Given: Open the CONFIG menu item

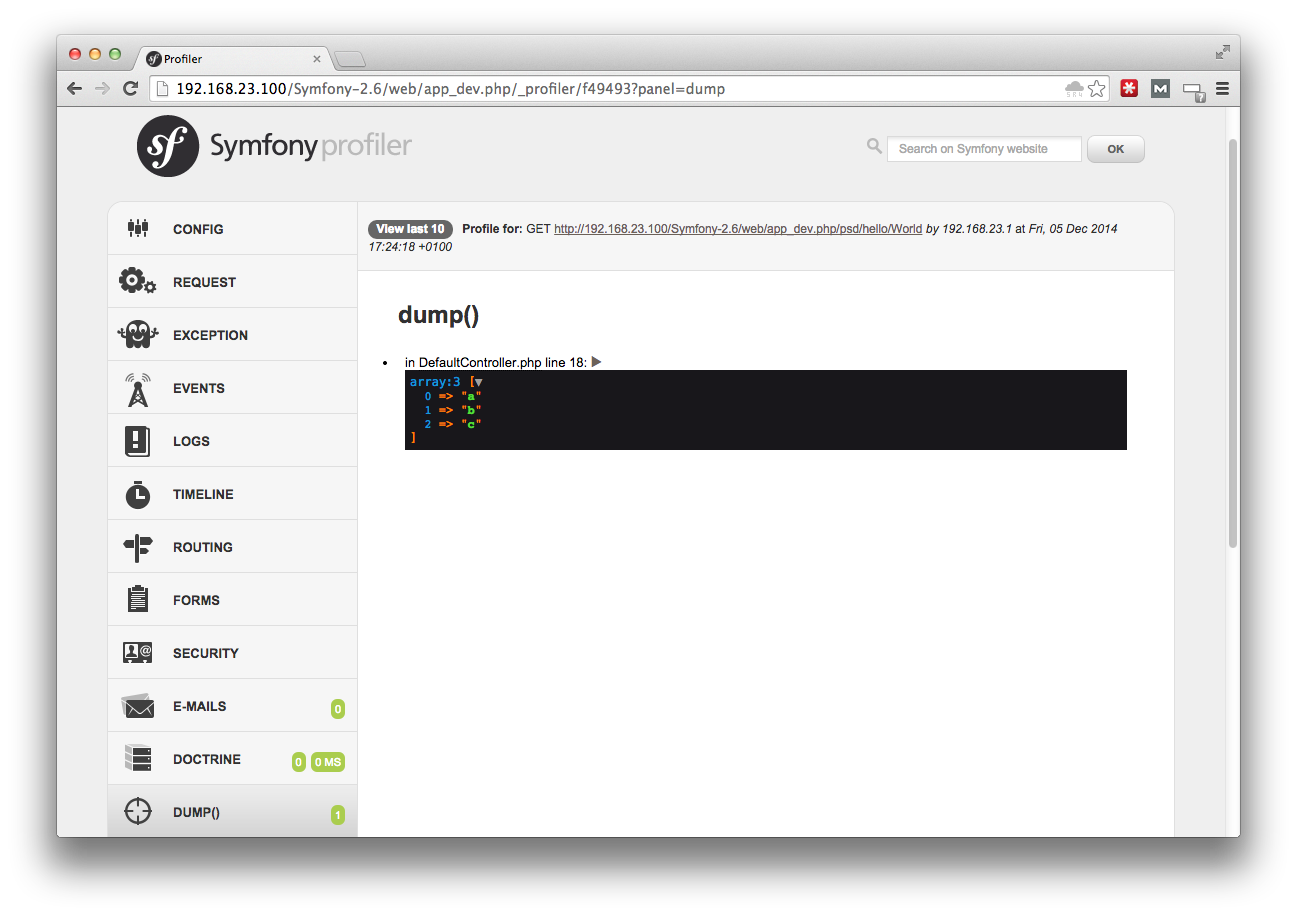Looking at the screenshot, I should pos(232,228).
